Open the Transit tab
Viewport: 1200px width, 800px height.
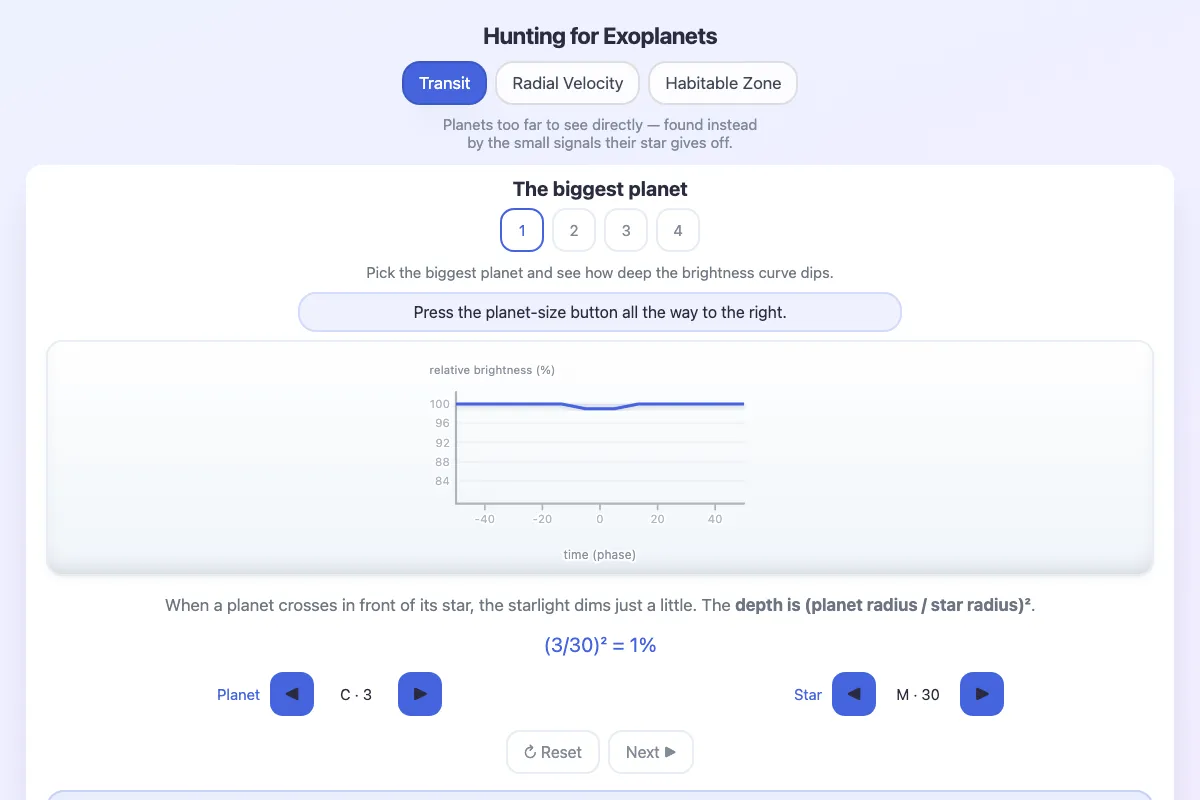coord(444,83)
